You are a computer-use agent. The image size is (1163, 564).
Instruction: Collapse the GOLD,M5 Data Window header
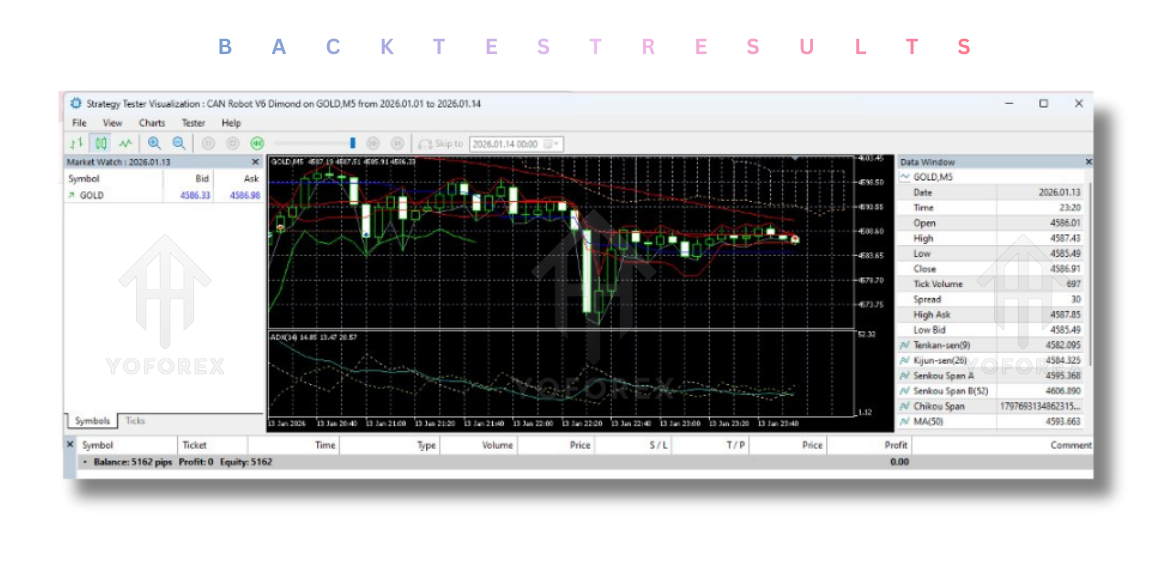click(x=905, y=177)
